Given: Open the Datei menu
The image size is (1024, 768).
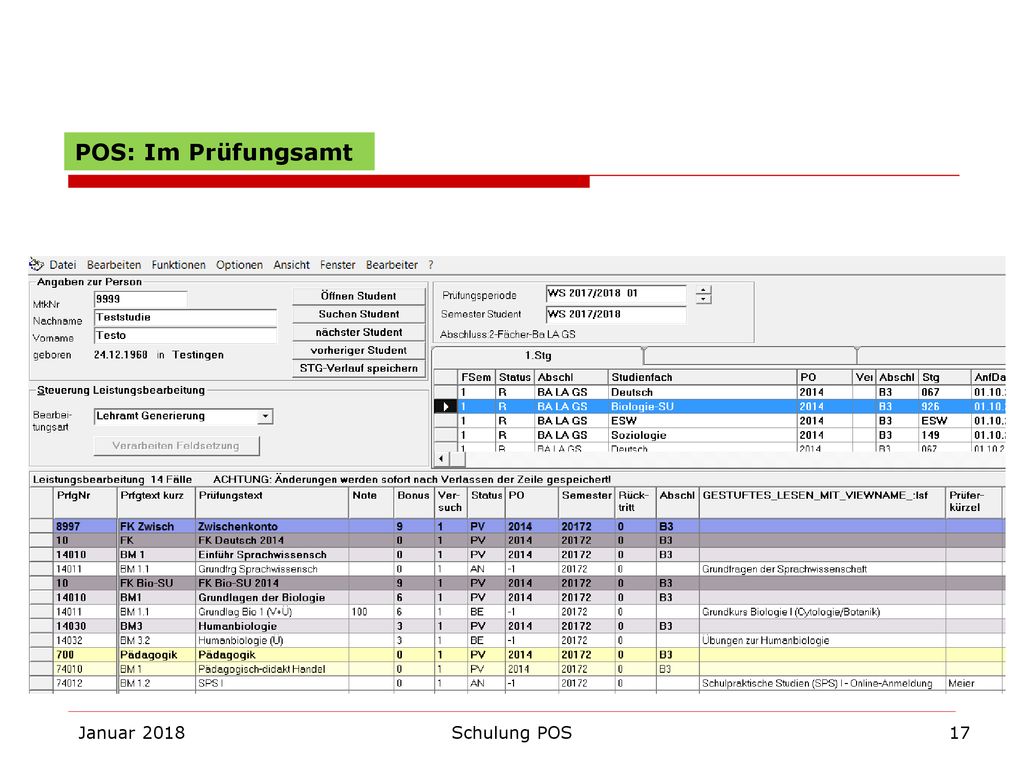Looking at the screenshot, I should [63, 264].
